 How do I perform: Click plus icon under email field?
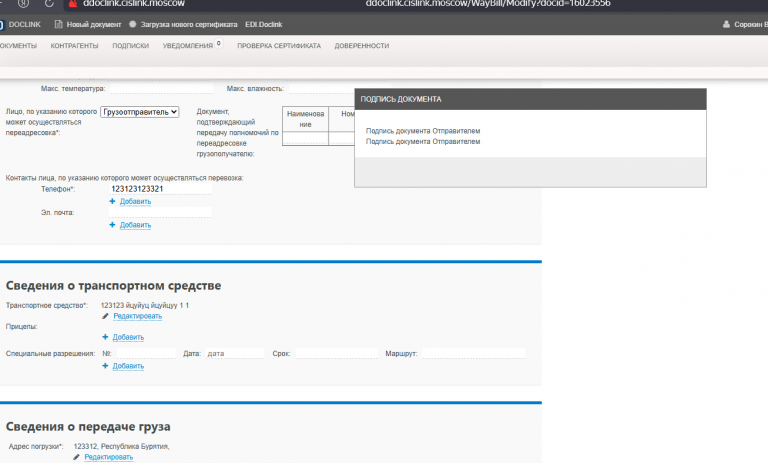pos(112,225)
